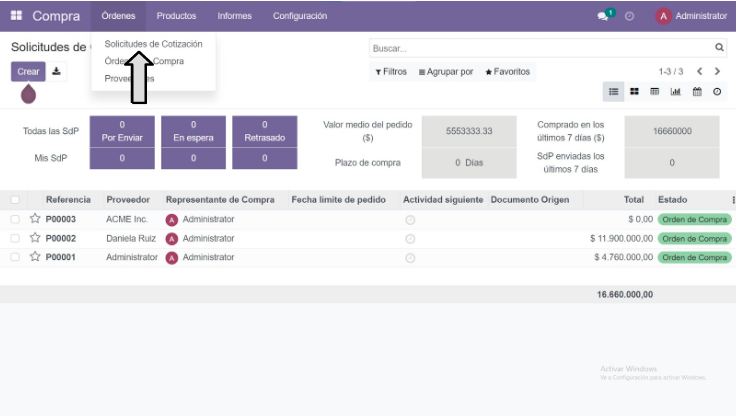Click the 1-3 / 3 pager counter
Viewport: 739px width, 418px height.
[x=671, y=72]
